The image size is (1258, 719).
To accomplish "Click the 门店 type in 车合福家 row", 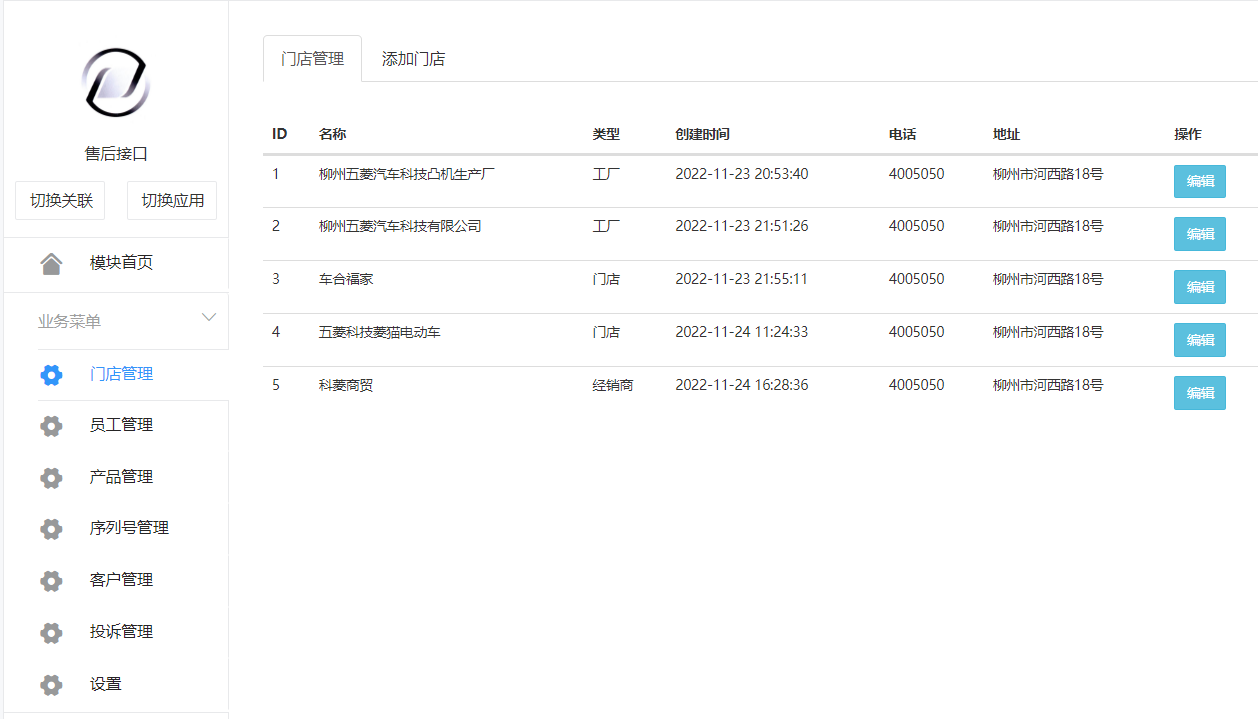I will pos(606,279).
